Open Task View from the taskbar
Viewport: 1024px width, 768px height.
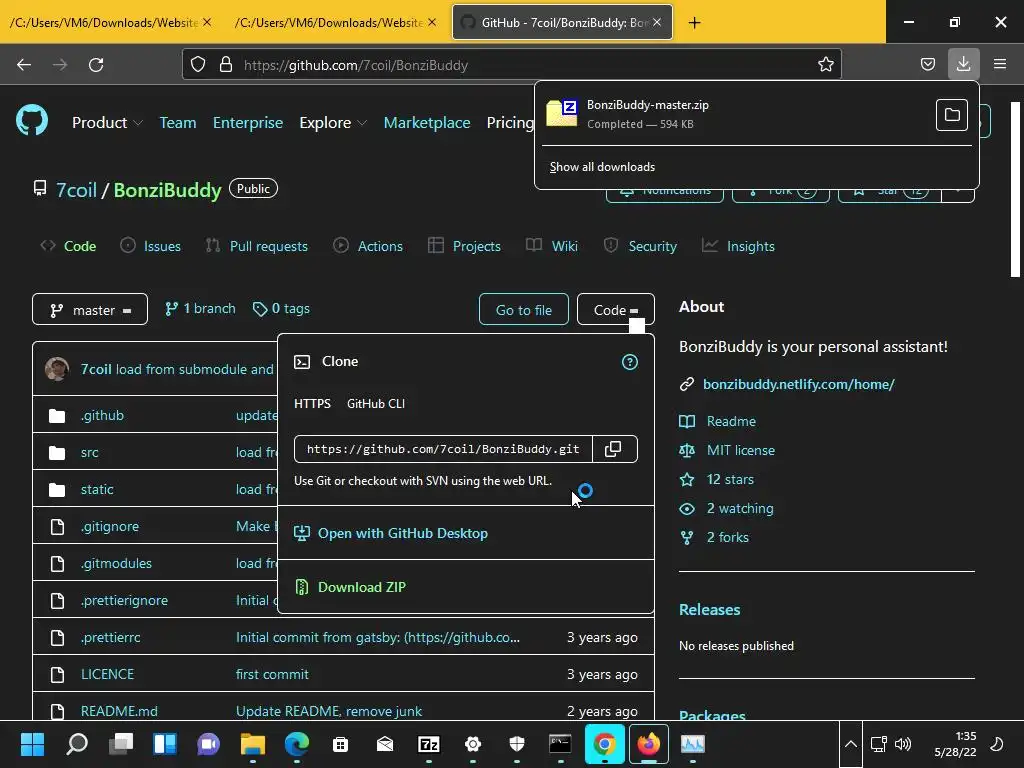point(121,744)
